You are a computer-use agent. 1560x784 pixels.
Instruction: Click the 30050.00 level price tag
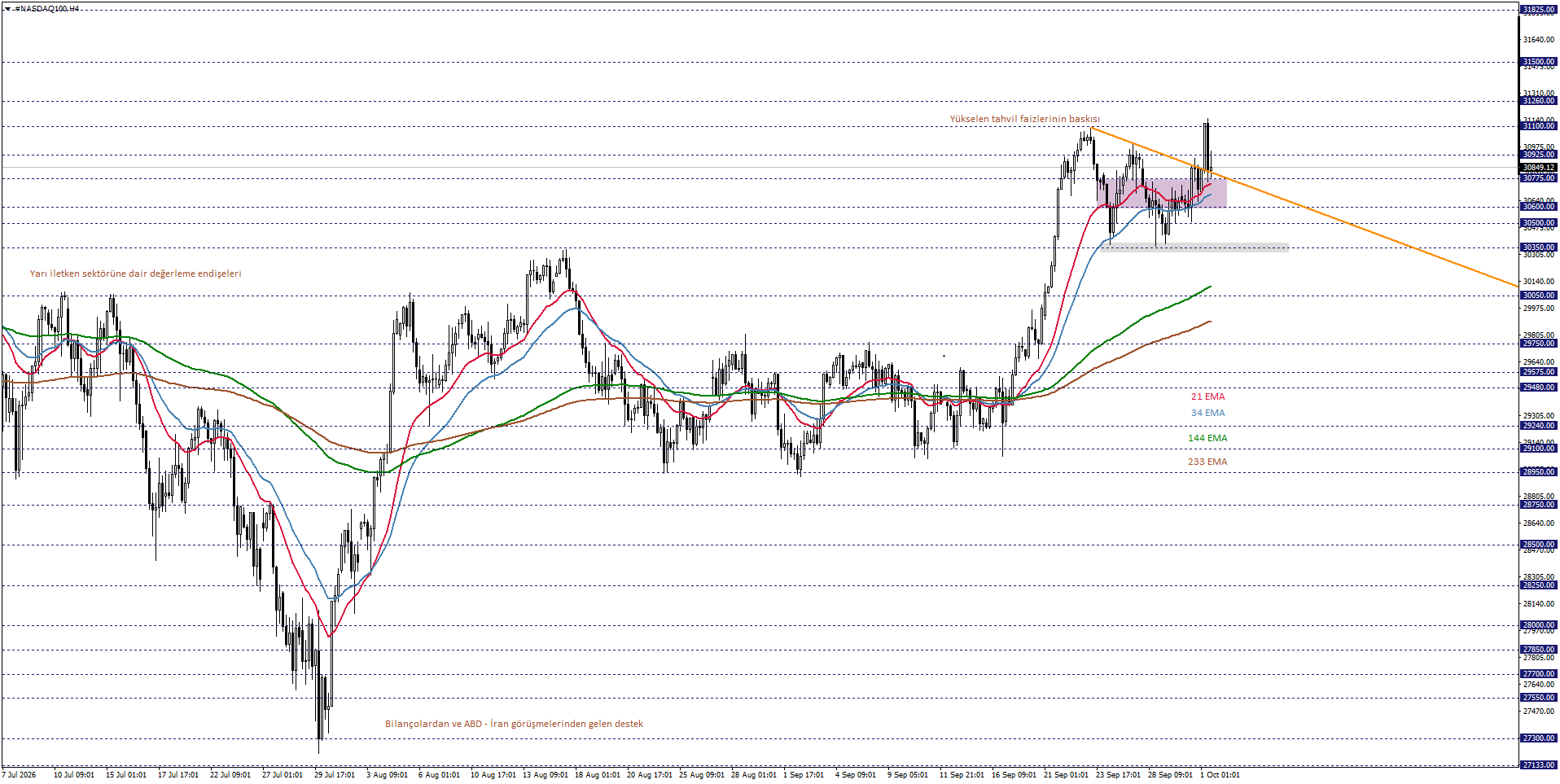1538,296
